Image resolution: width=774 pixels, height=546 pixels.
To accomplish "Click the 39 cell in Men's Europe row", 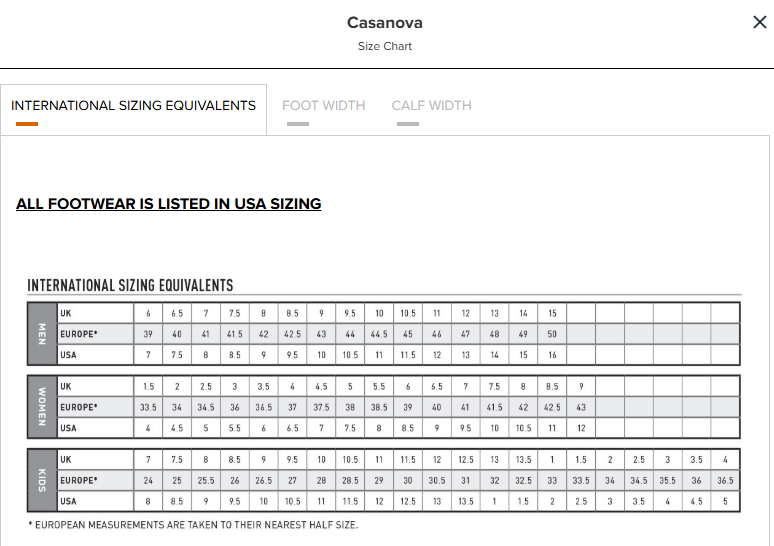I will pos(148,334).
